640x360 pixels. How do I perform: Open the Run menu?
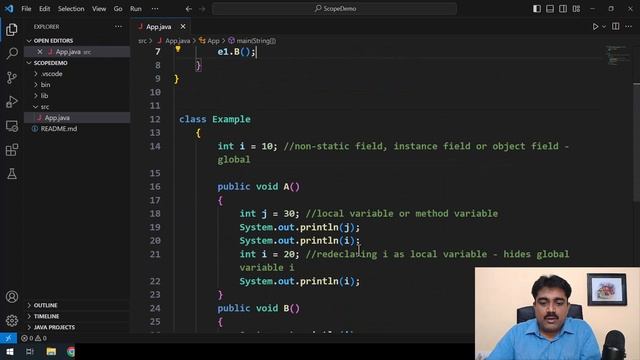tap(136, 9)
